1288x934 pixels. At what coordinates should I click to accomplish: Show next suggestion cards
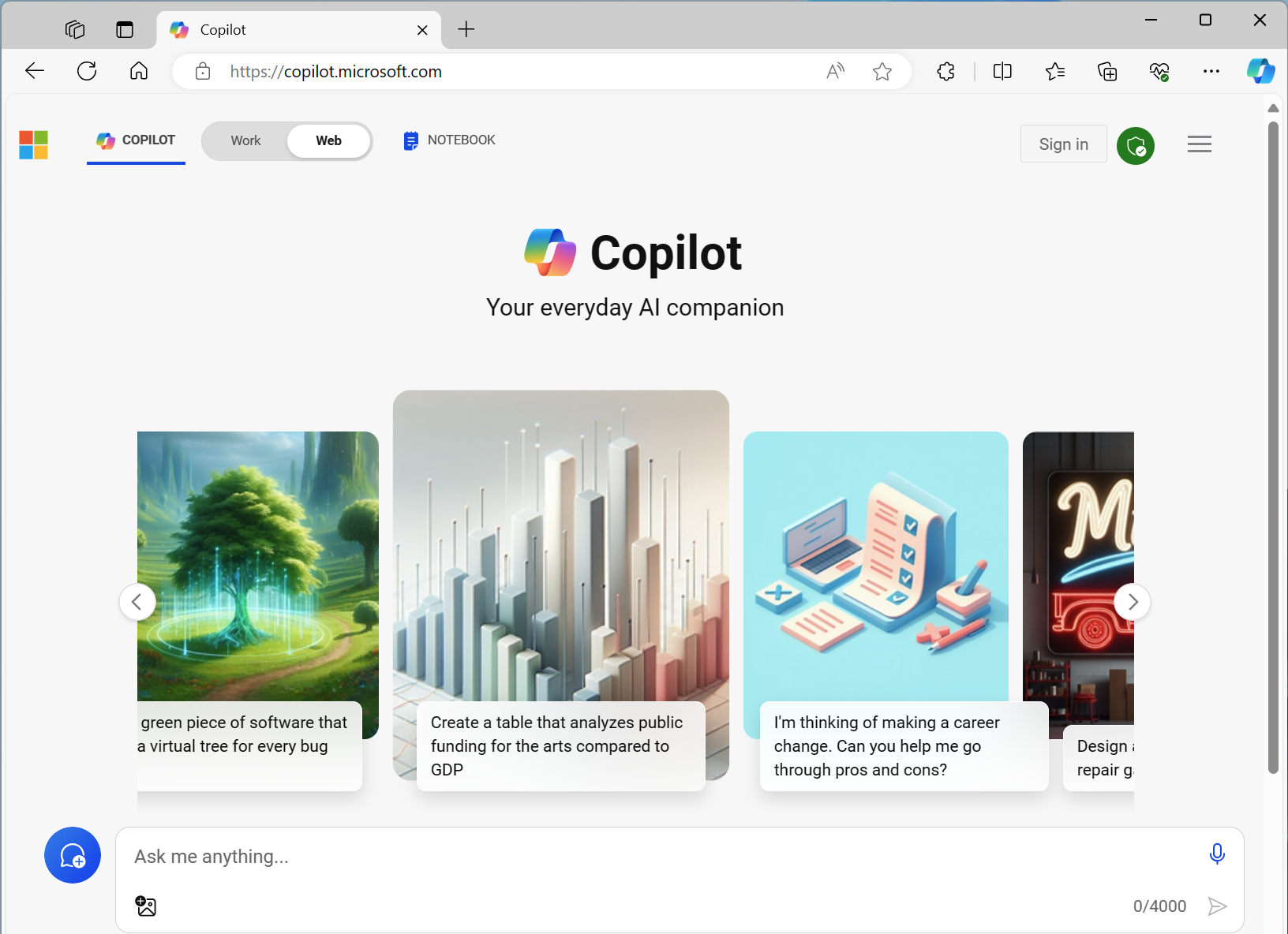(1133, 602)
